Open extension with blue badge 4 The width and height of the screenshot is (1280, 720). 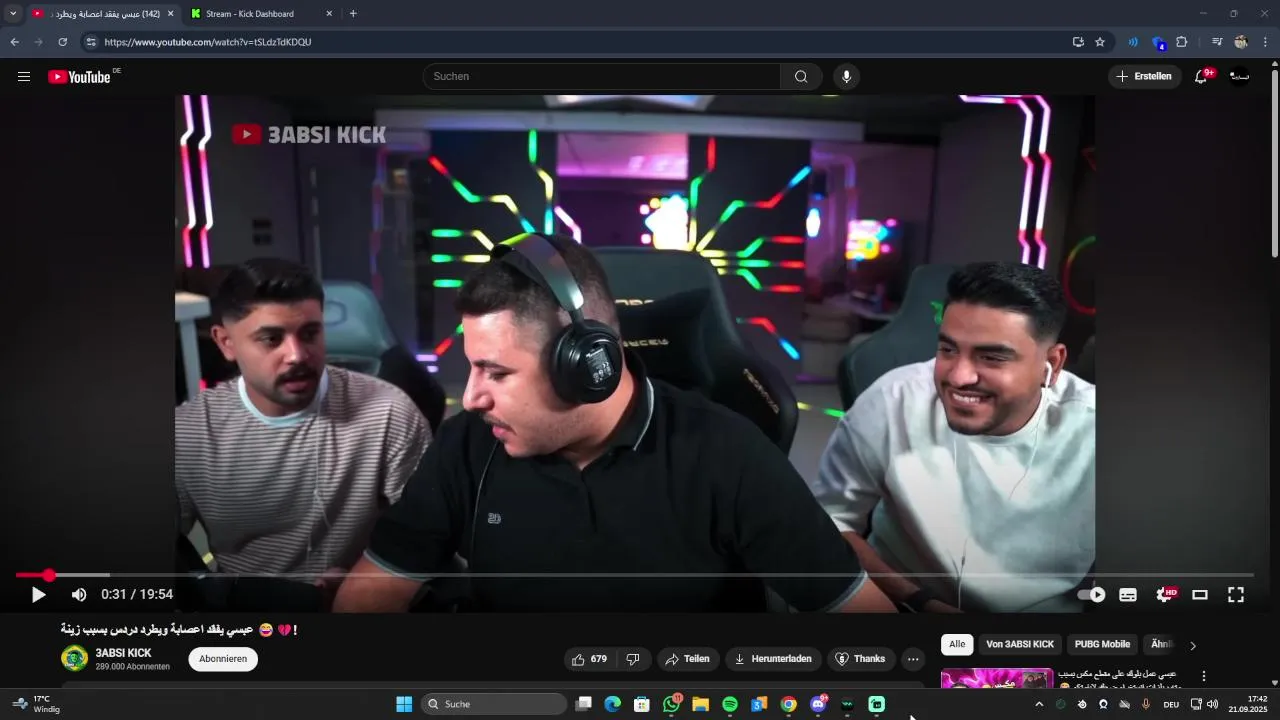[x=1158, y=43]
